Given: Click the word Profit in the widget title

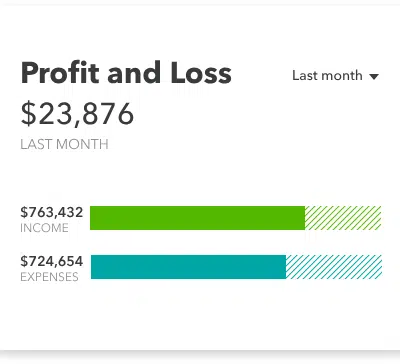Looking at the screenshot, I should [60, 73].
